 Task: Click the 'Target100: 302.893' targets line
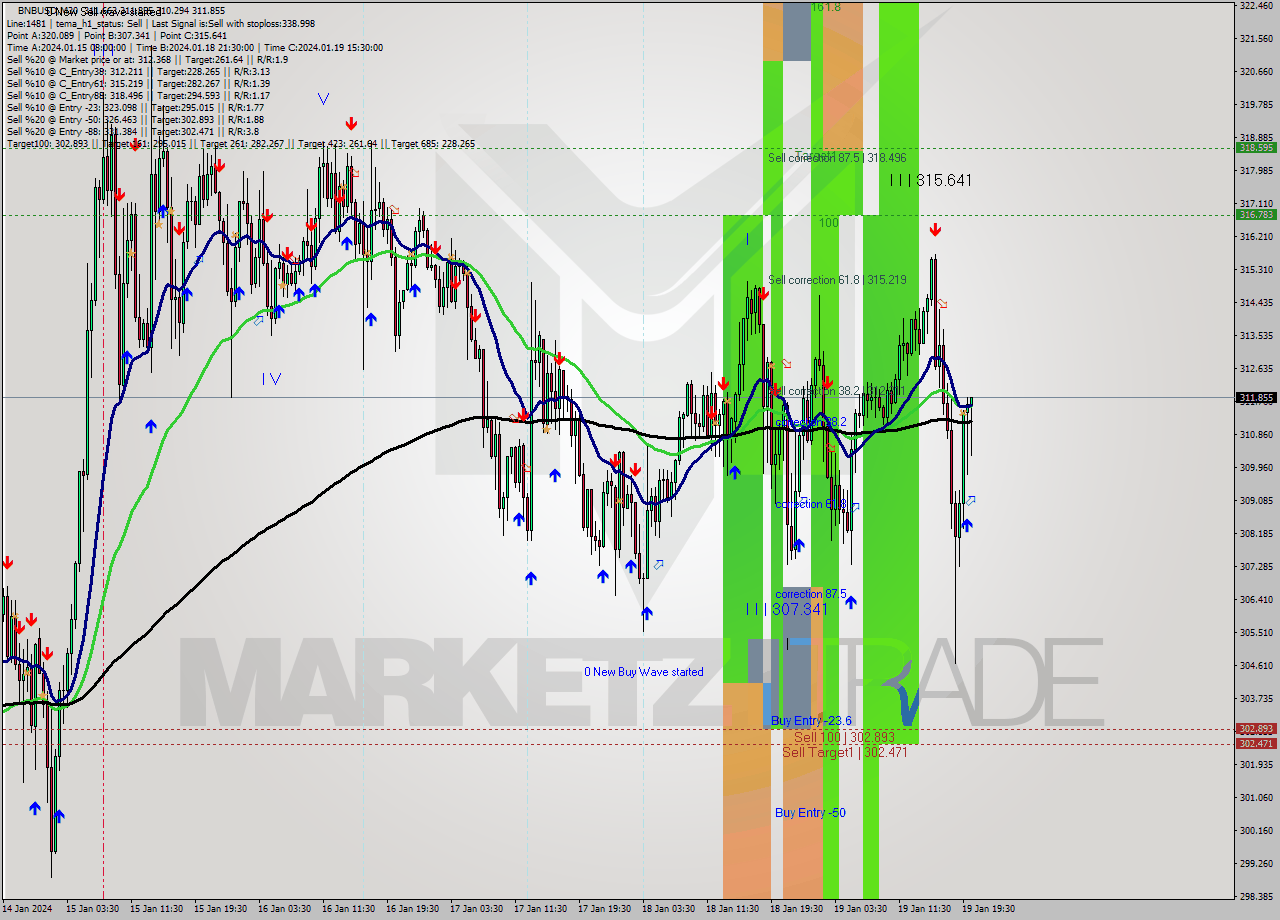(x=240, y=144)
